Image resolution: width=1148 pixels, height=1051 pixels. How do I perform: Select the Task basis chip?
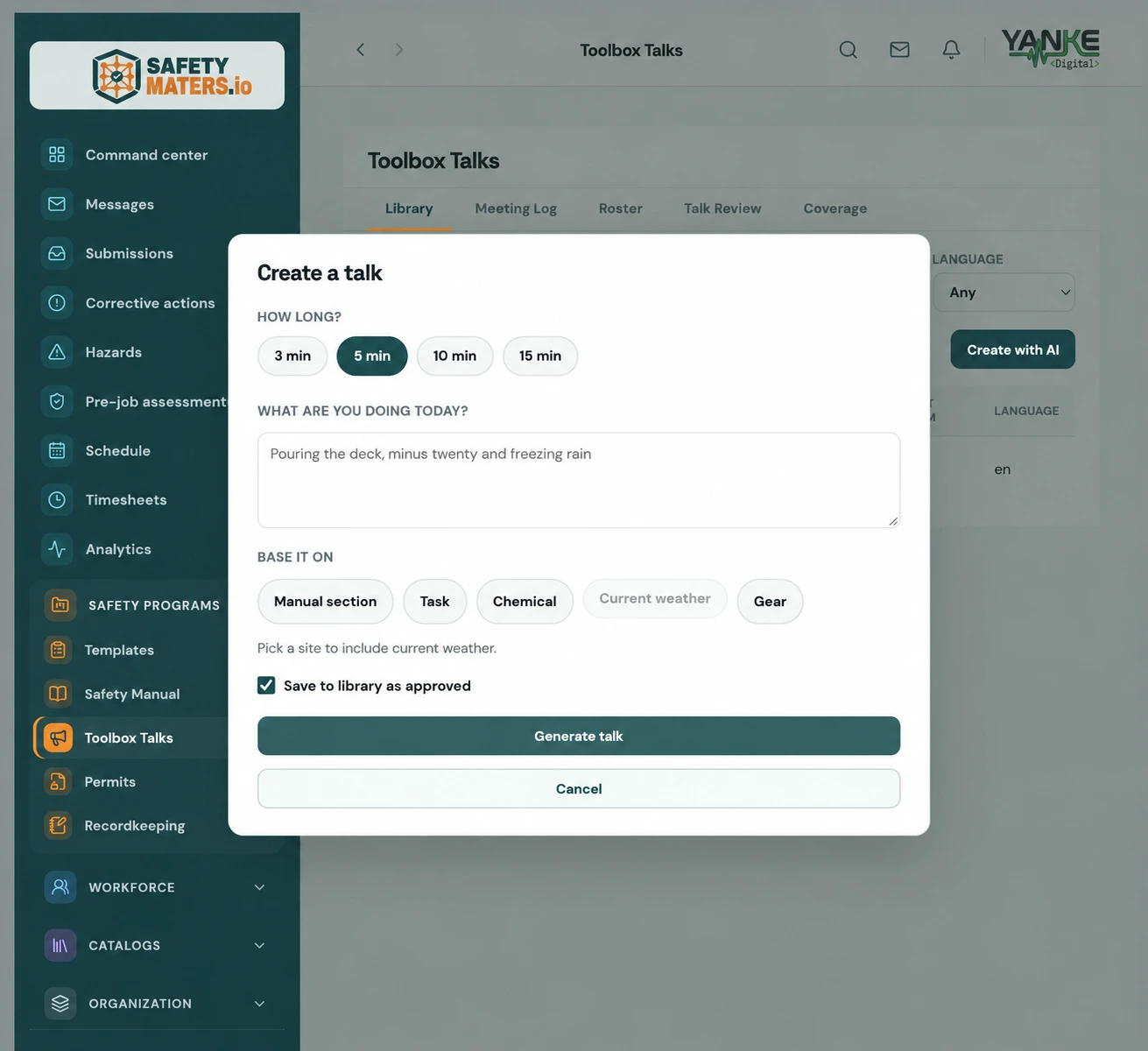pyautogui.click(x=434, y=602)
